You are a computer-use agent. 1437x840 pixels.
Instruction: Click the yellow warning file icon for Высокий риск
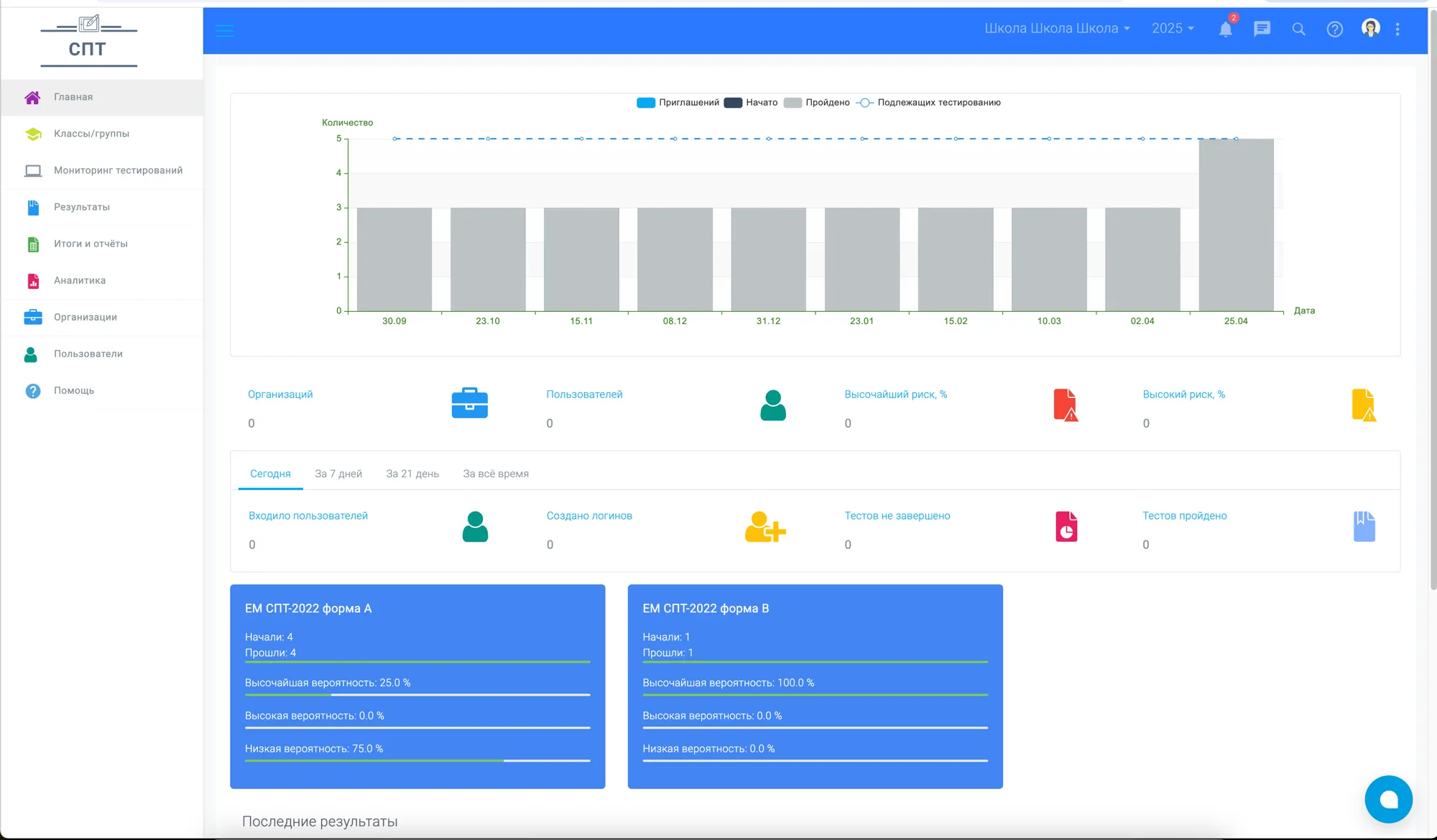tap(1364, 405)
